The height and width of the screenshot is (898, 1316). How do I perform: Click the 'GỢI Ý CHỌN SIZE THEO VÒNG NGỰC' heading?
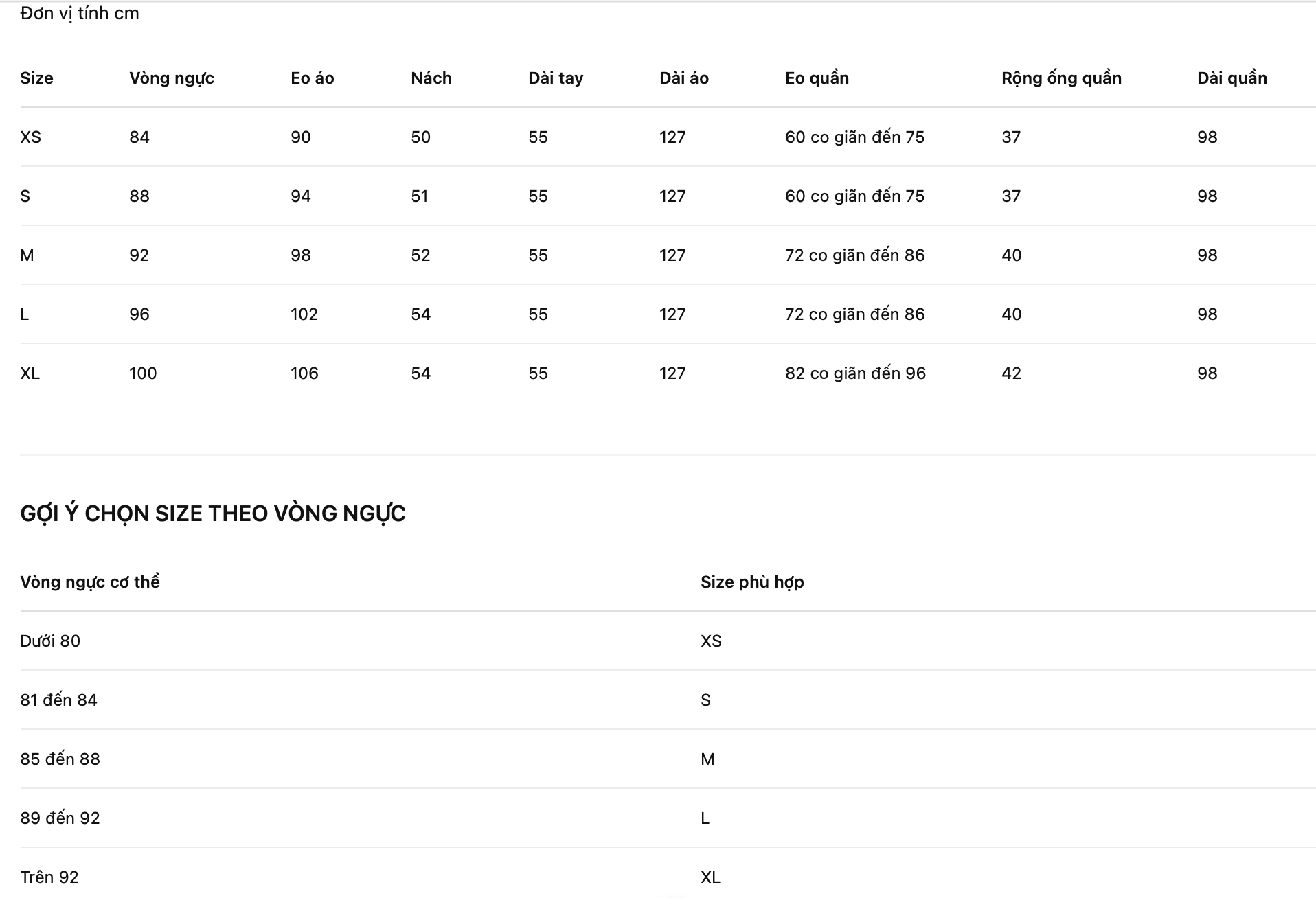tap(213, 514)
